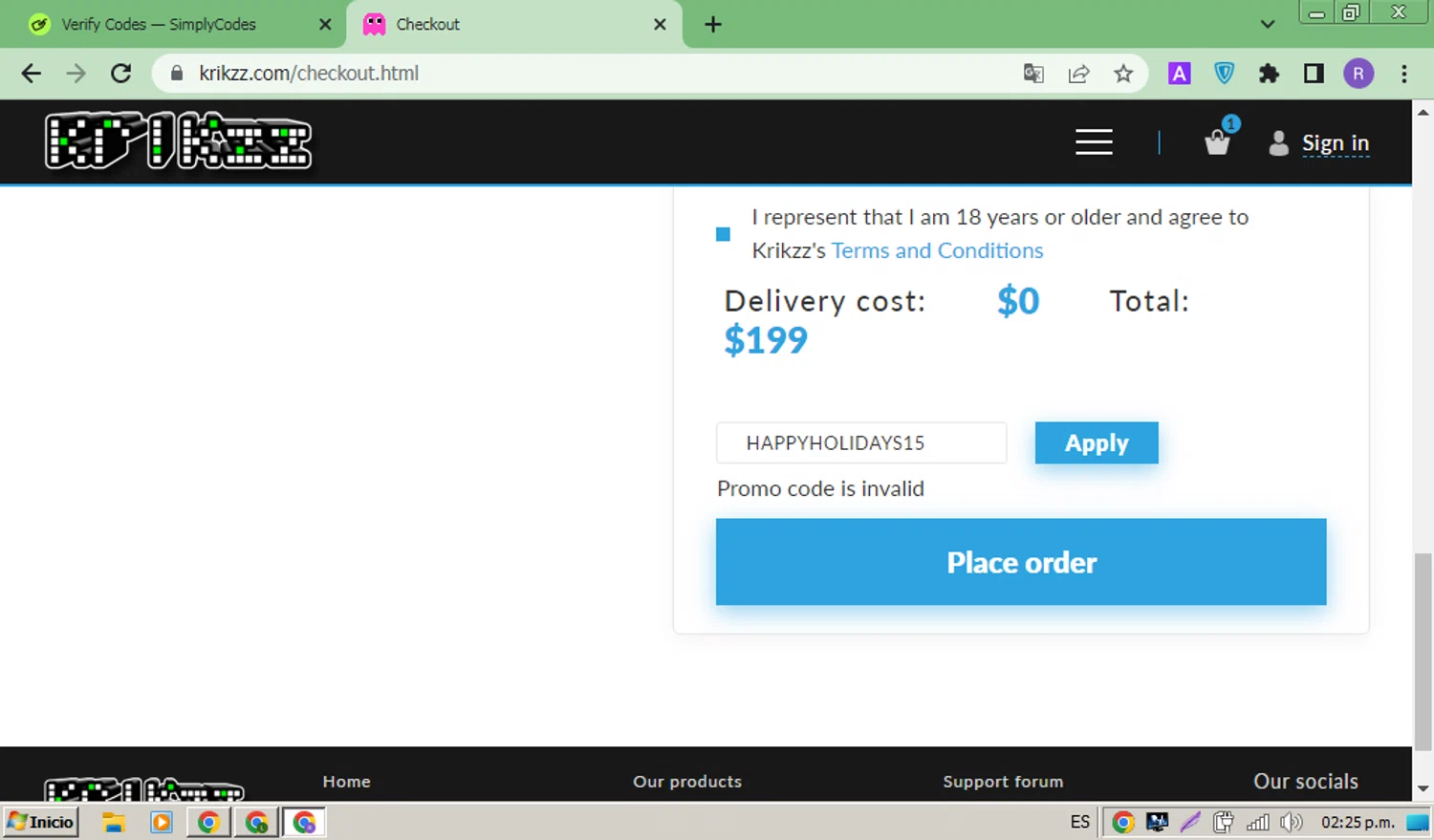Switch to Verify Codes — SimplyCodes tab

click(159, 25)
